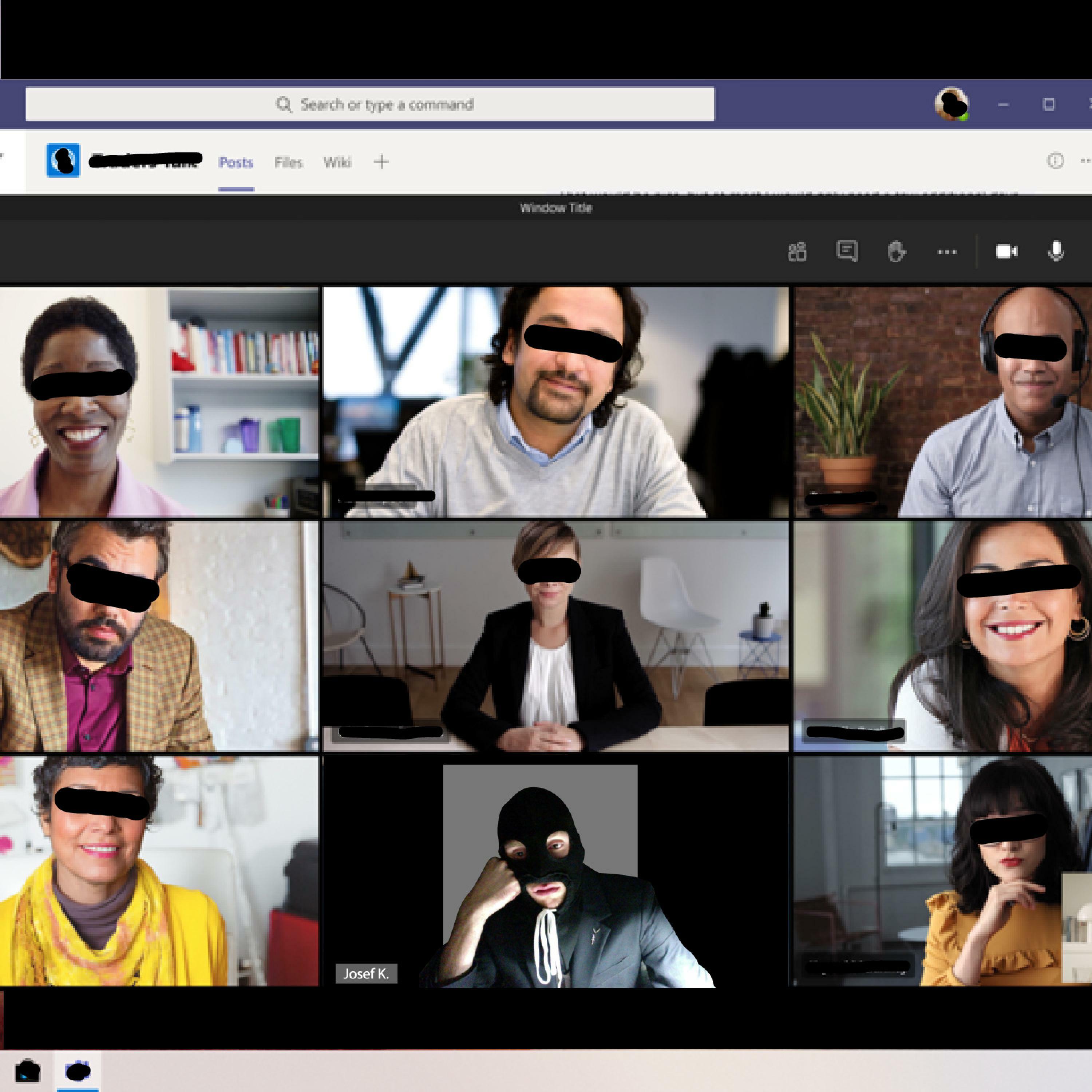Click the Josef K. name label

tap(366, 973)
